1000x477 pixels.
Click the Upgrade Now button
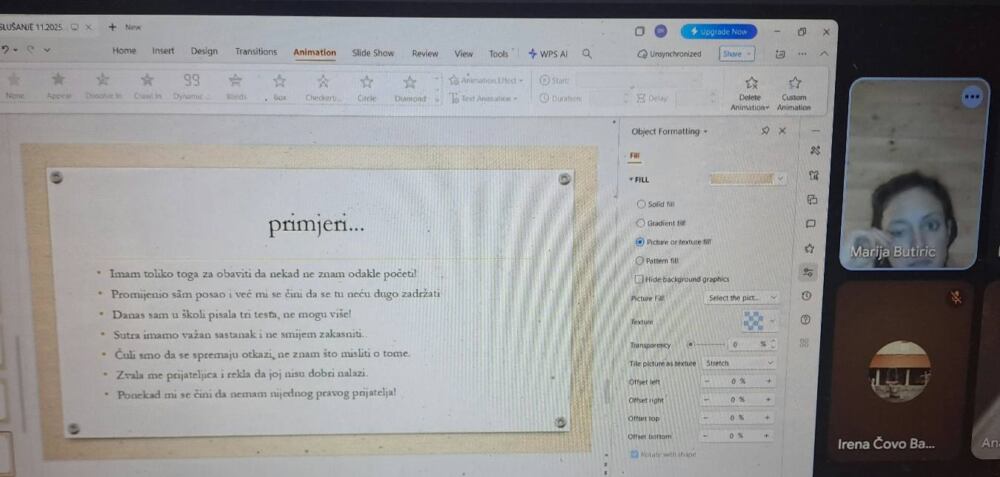pyautogui.click(x=719, y=31)
